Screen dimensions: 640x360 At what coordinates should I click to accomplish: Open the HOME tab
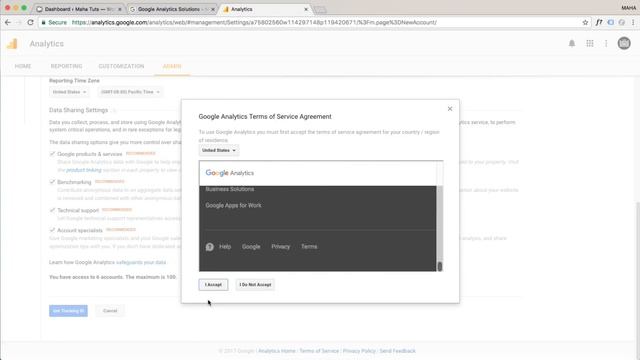pos(23,66)
